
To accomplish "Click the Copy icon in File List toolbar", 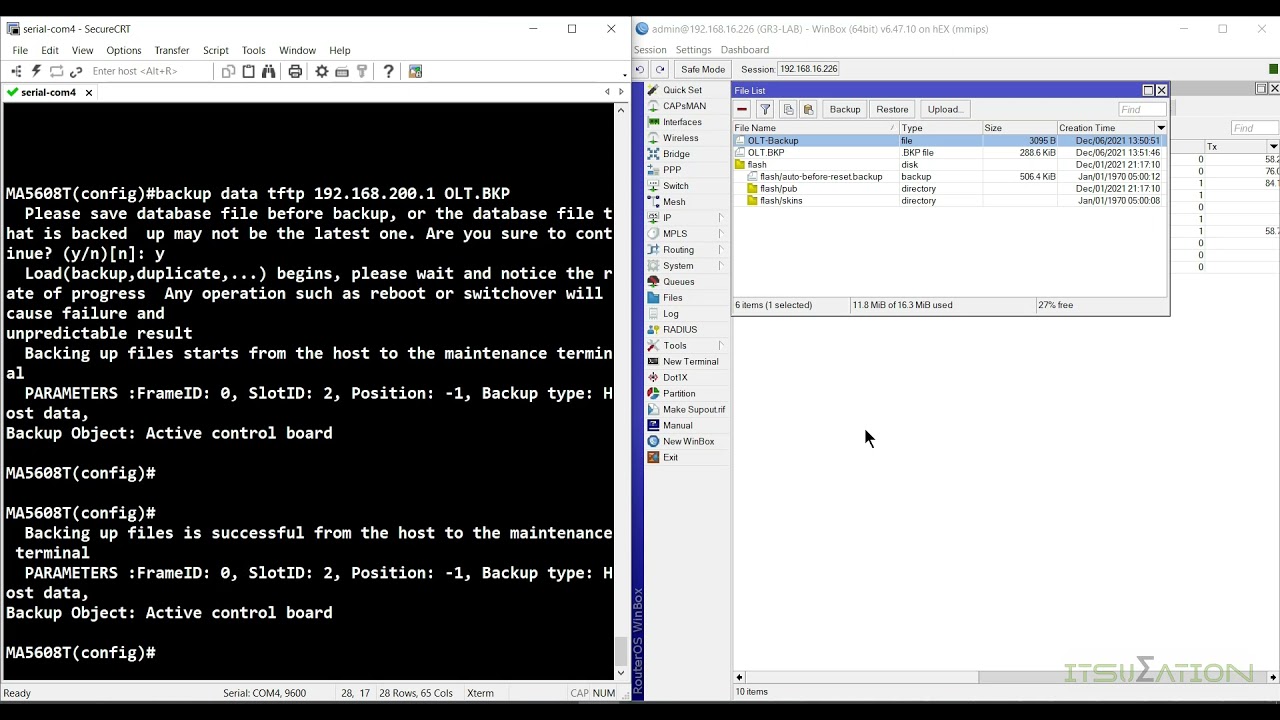I will point(788,109).
